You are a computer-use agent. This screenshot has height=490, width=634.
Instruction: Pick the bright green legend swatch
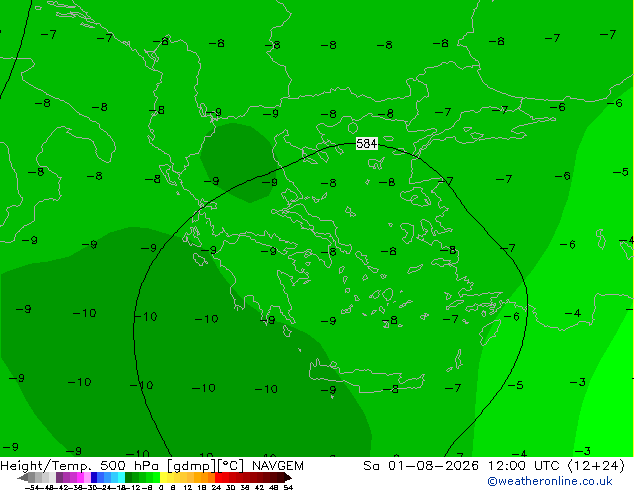[156, 477]
